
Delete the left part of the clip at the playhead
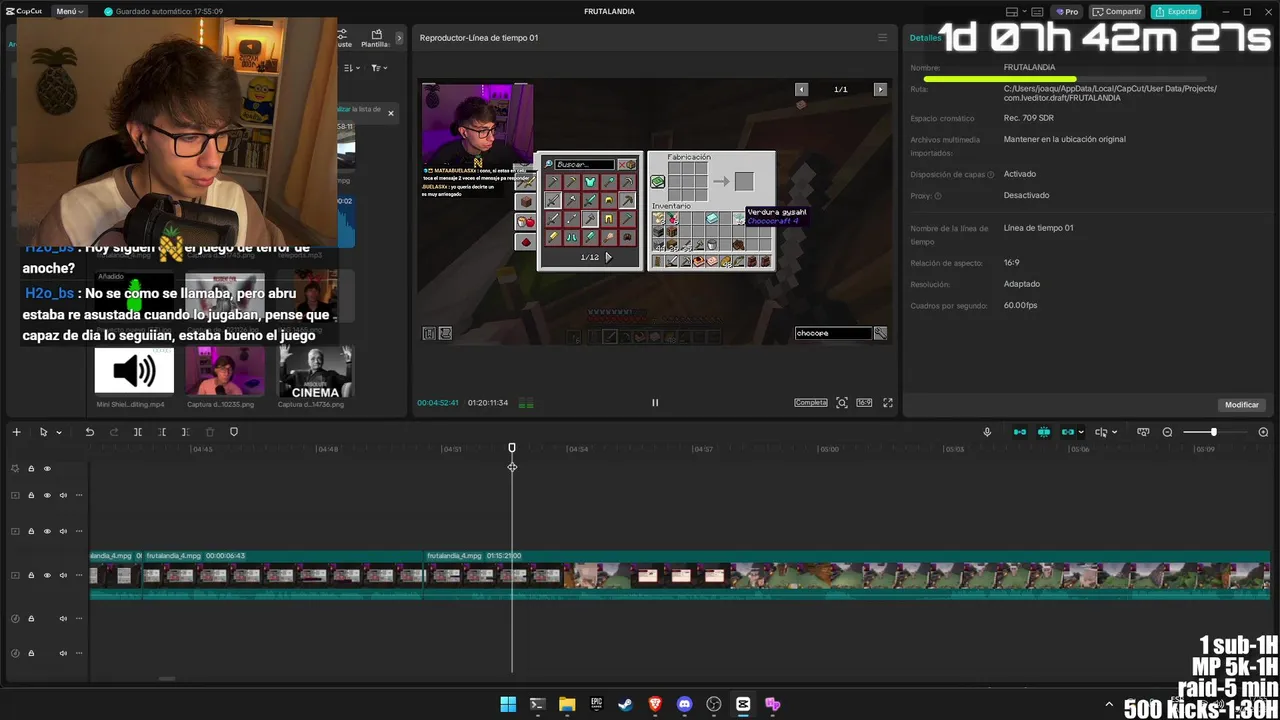coord(162,432)
